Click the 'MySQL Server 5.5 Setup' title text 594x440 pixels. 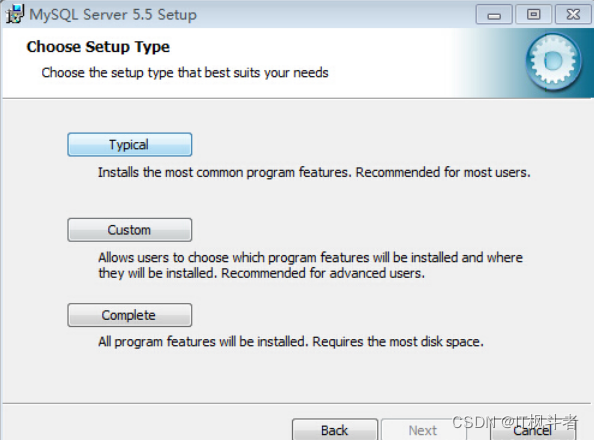113,15
